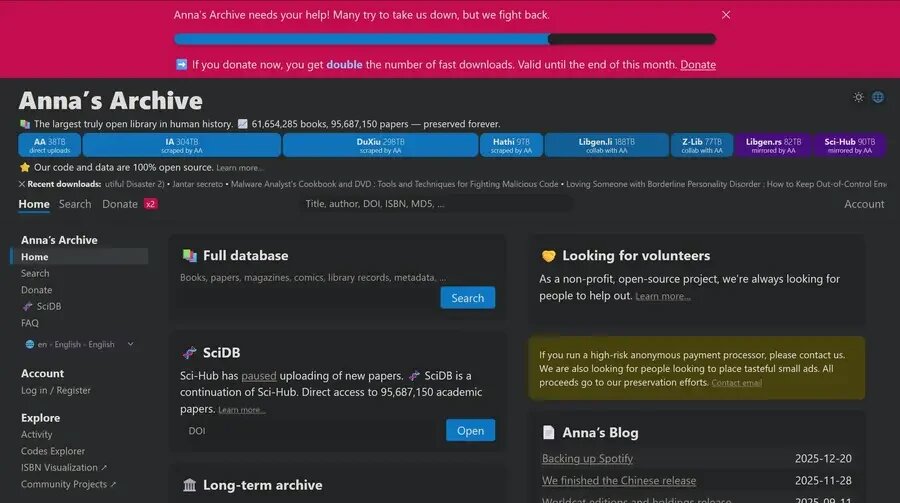Open FAQ in the sidebar
Viewport: 900px width, 503px height.
pos(30,323)
